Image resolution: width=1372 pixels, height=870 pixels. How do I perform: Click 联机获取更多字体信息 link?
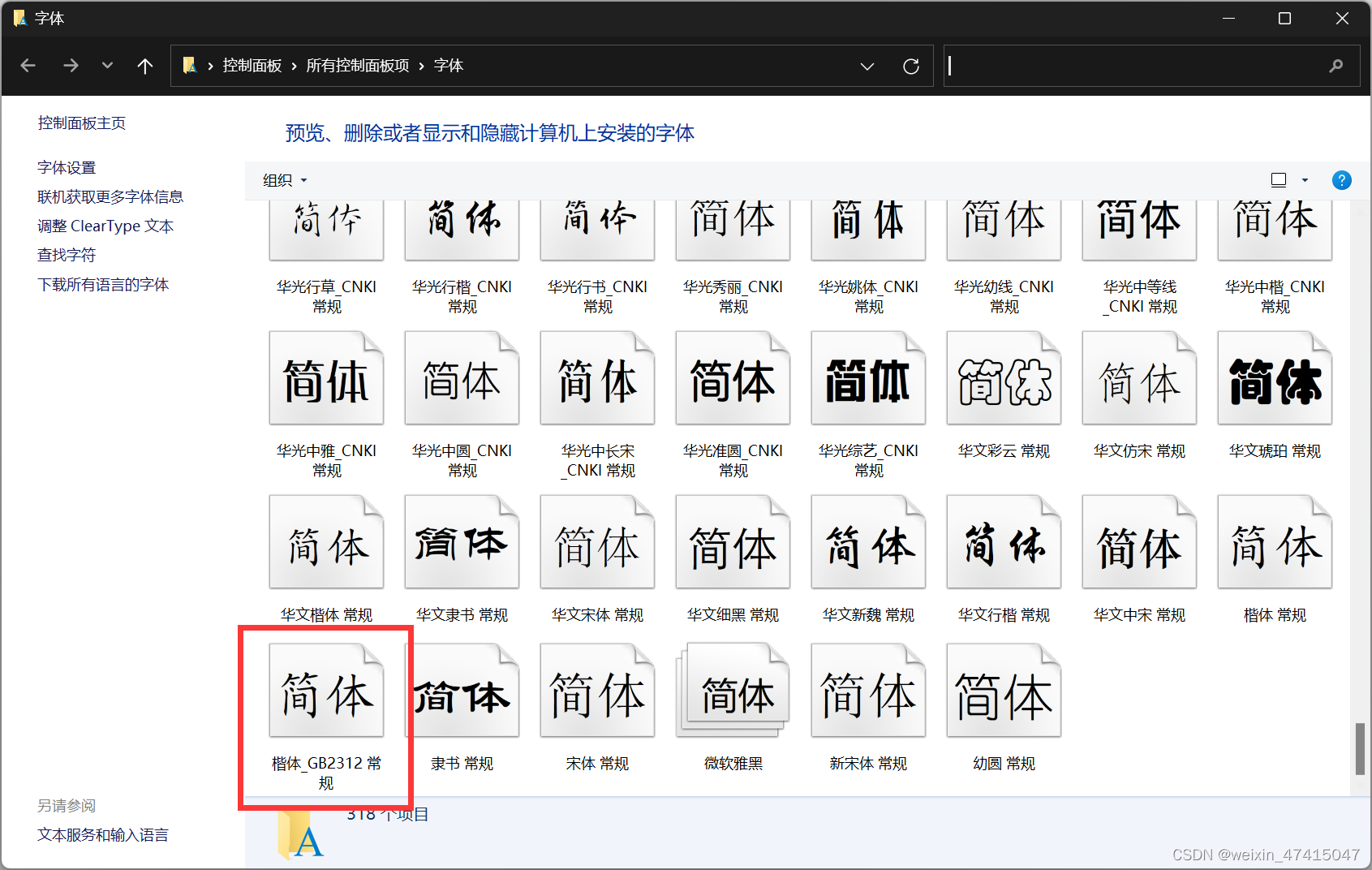pos(110,196)
